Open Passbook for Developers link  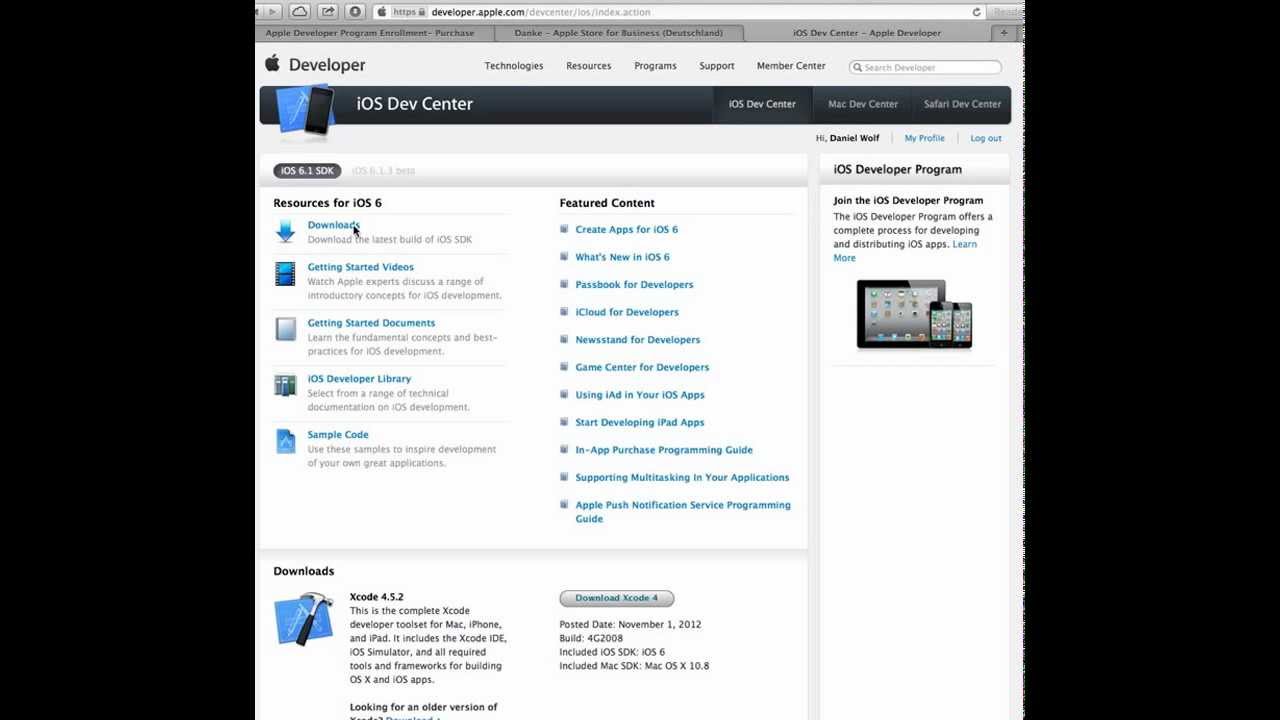(x=634, y=285)
